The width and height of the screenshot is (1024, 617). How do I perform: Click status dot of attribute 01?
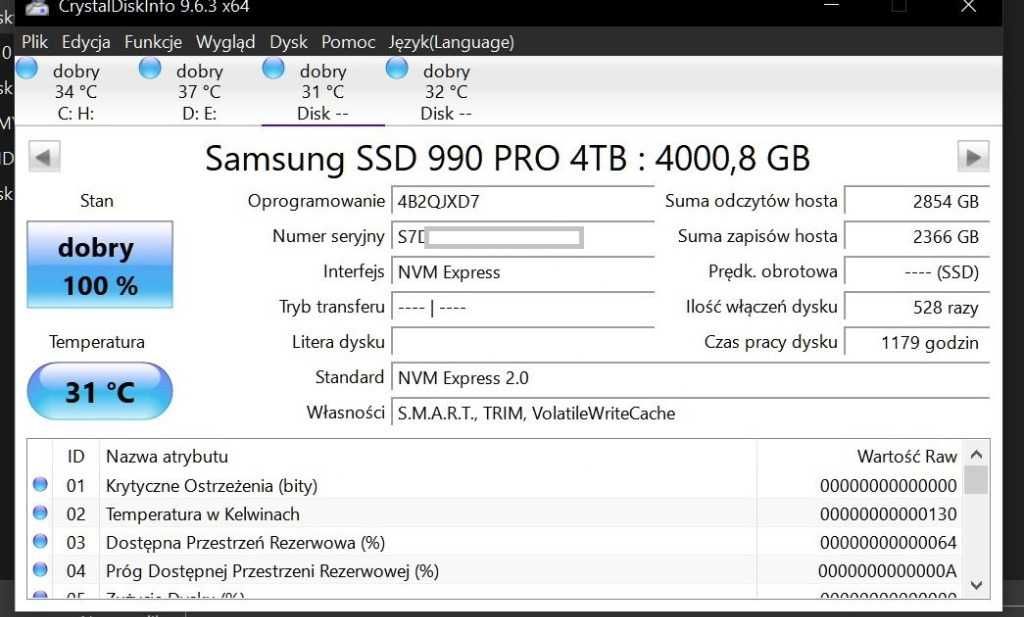coord(40,484)
